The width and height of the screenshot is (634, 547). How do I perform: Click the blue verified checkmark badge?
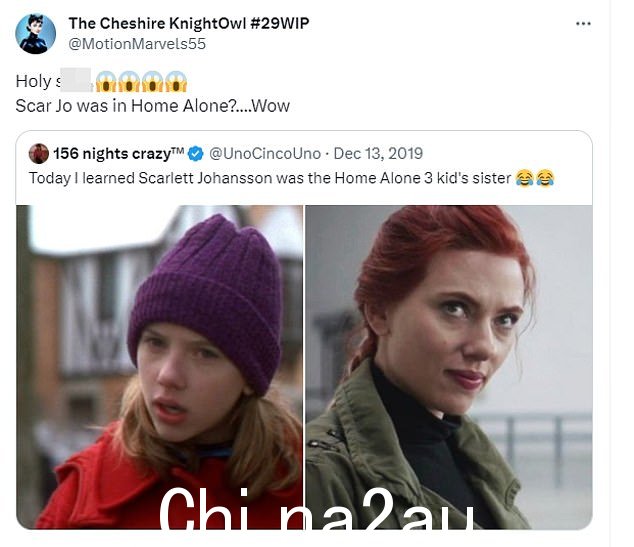pos(196,154)
